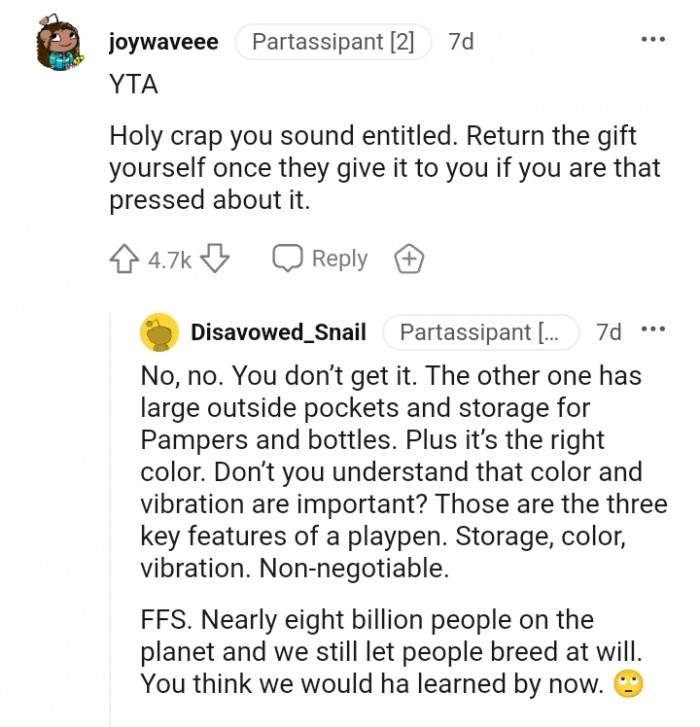Image resolution: width=700 pixels, height=727 pixels.
Task: Click the YTA judgment text
Action: (133, 85)
